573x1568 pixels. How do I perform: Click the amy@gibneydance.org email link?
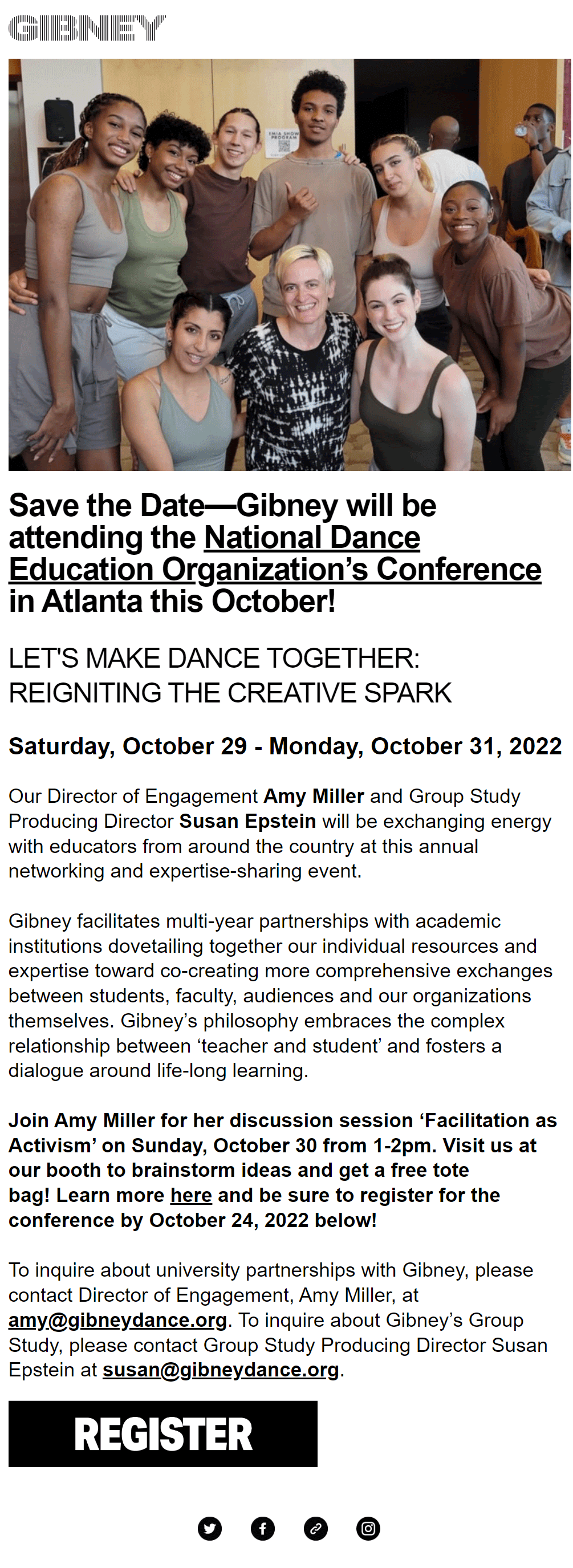(117, 1319)
